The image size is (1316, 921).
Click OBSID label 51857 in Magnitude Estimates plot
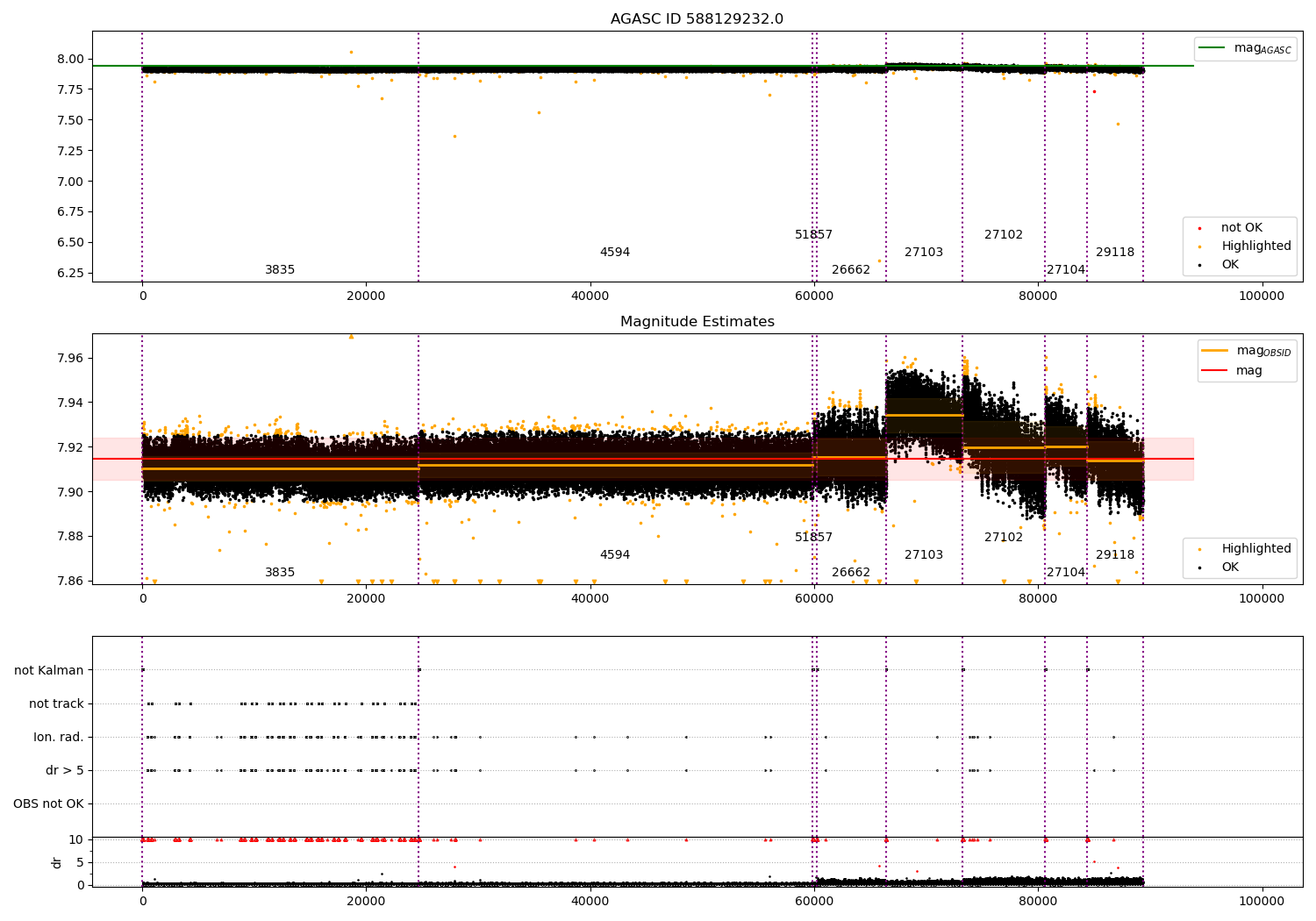[x=813, y=538]
